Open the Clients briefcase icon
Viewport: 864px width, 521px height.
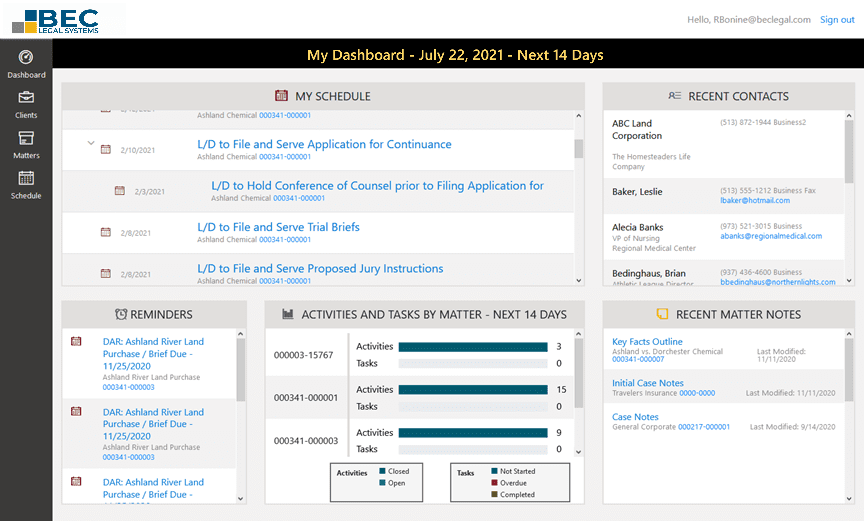click(26, 97)
